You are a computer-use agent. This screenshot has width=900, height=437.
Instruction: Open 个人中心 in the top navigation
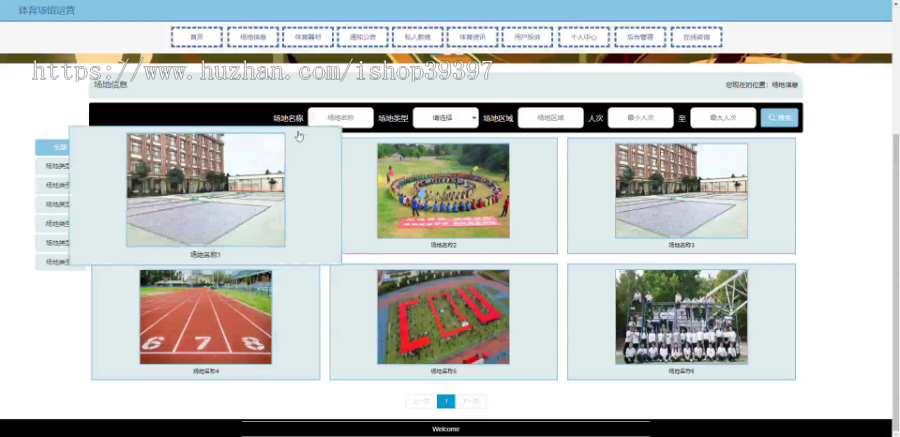[x=584, y=37]
